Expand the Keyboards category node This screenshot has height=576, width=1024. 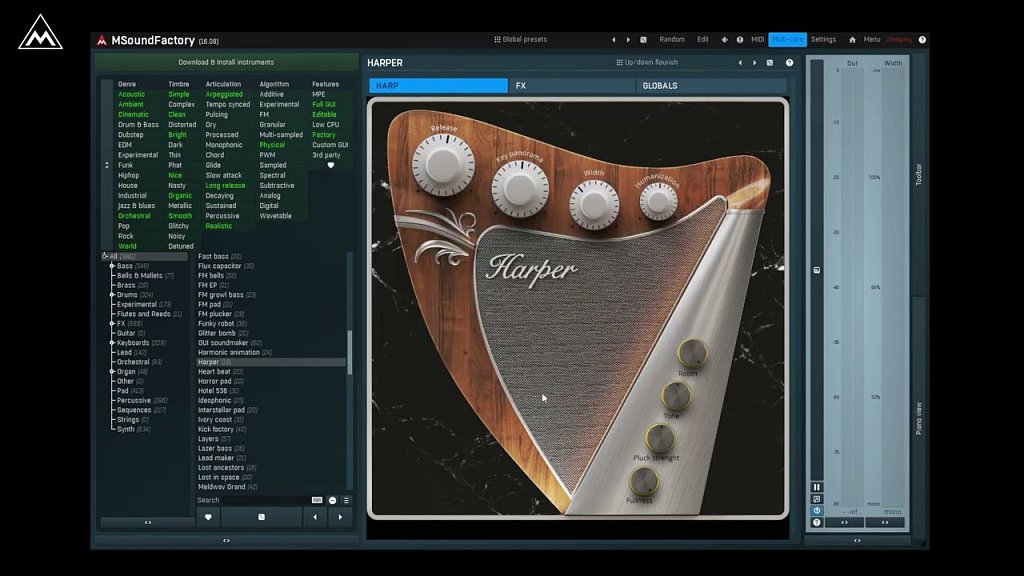(x=112, y=343)
